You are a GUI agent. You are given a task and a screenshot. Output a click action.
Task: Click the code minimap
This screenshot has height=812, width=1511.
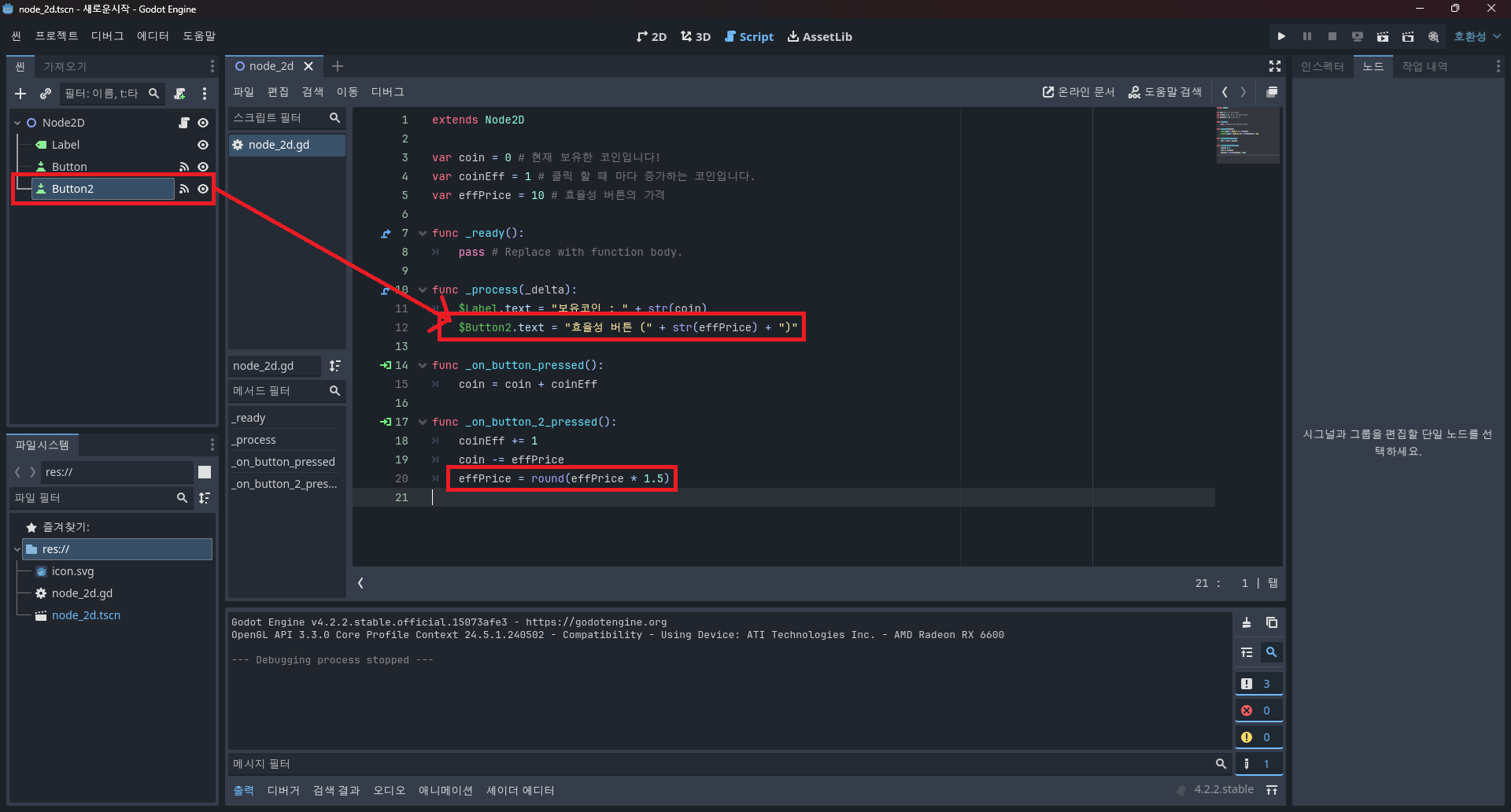(1247, 134)
